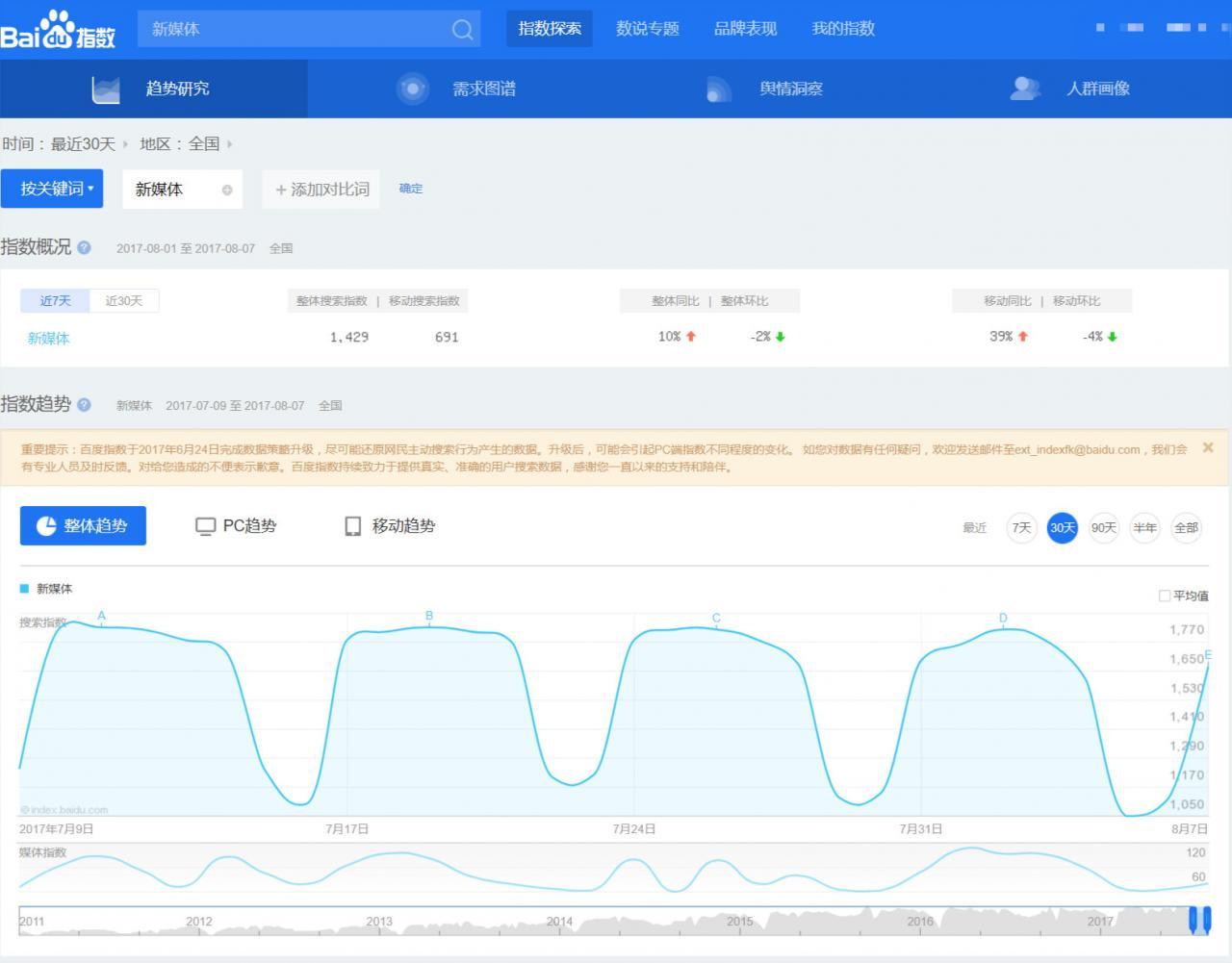Screen dimensions: 1232x963
Task: Remove the 新媒体 keyword via small circle icon
Action: coord(227,190)
